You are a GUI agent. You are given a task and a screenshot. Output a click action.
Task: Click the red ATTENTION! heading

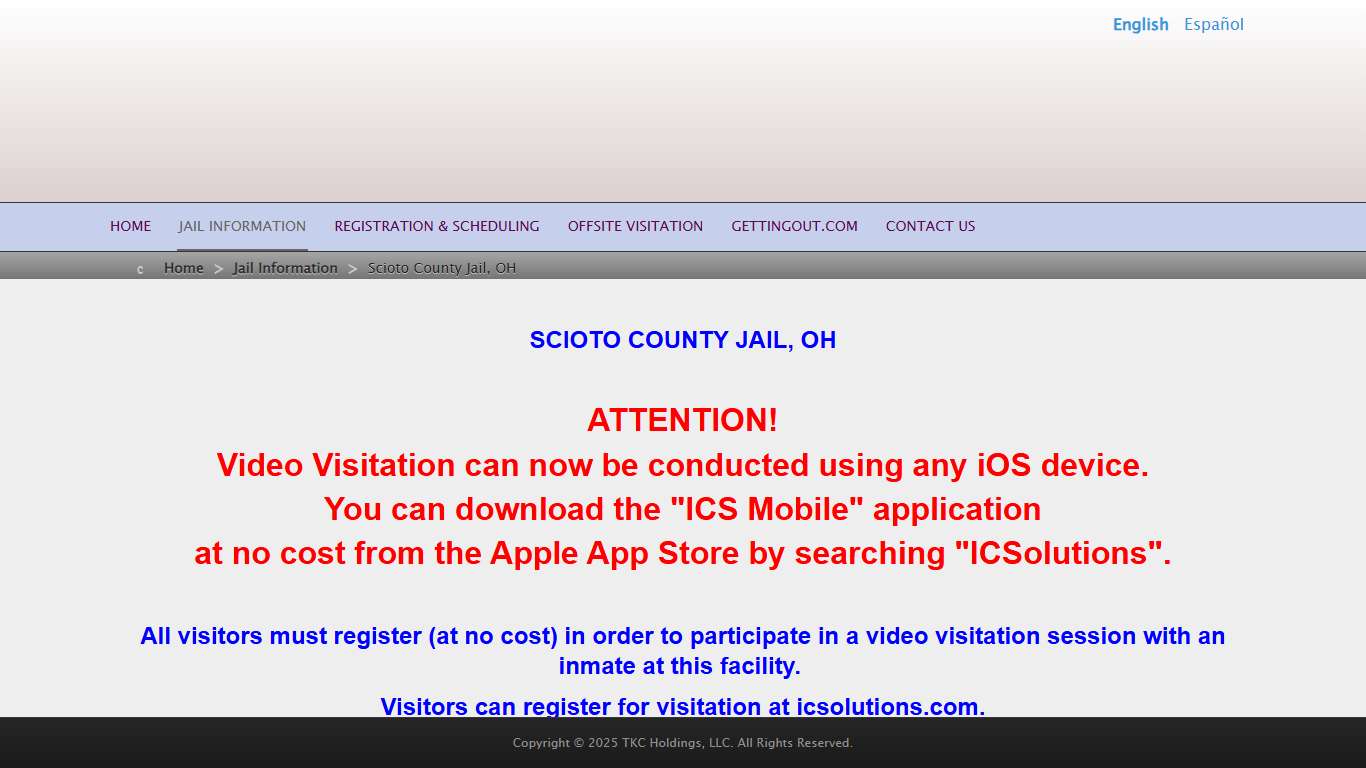pyautogui.click(x=683, y=420)
